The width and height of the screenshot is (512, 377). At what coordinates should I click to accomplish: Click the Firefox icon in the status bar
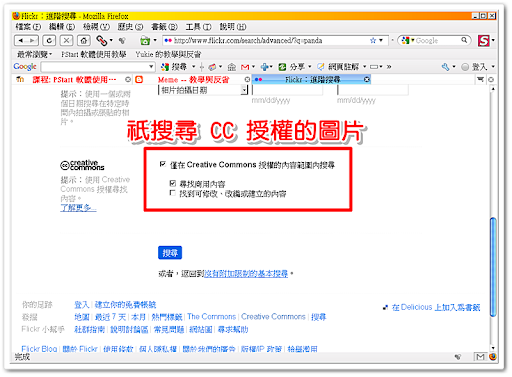(x=492, y=357)
